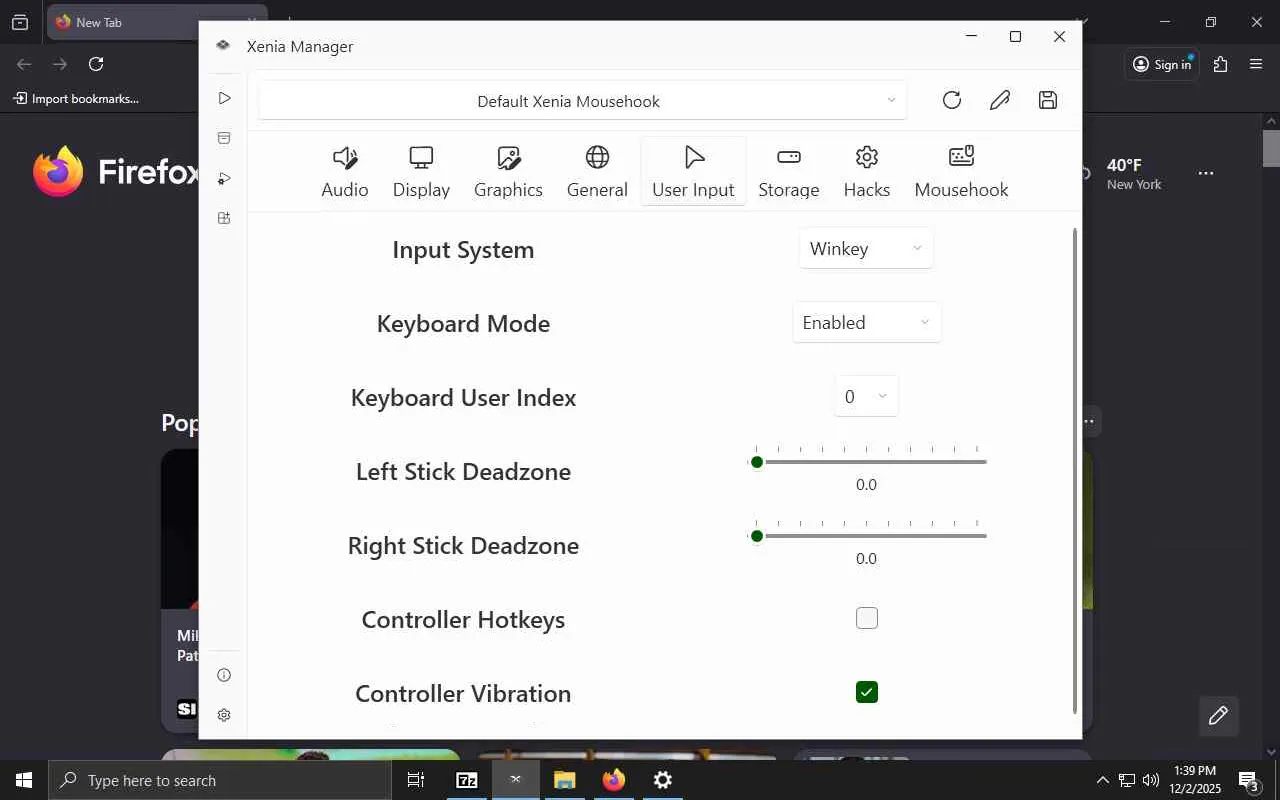Click the Right Stick Deadzone slider handle
This screenshot has width=1280, height=800.
757,536
